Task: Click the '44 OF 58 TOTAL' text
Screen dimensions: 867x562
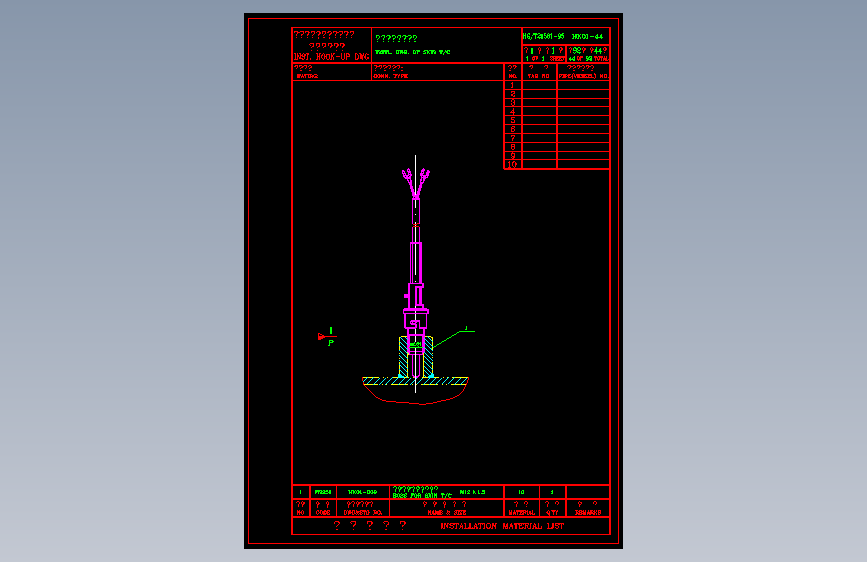Action: [588, 59]
